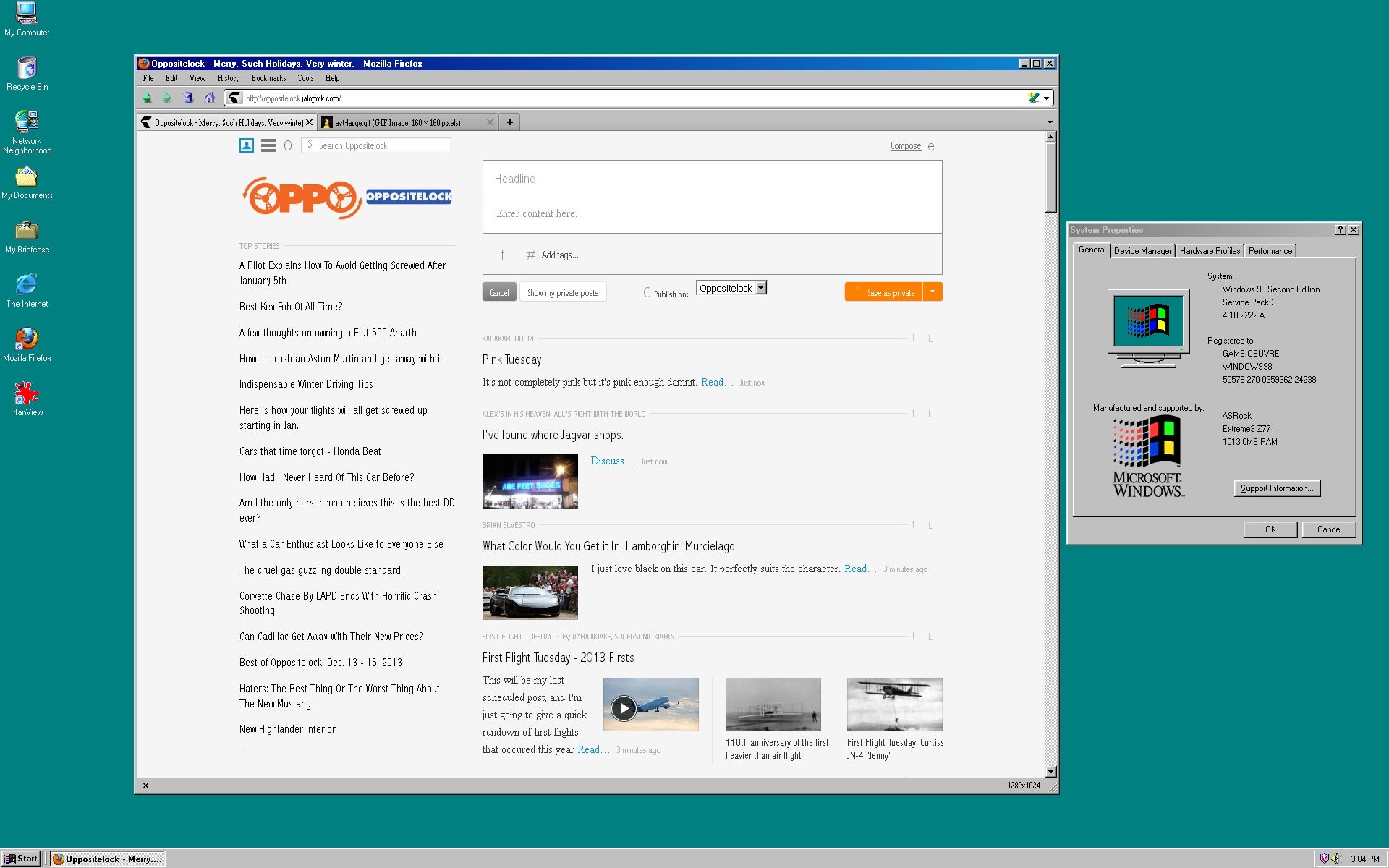Click the Compose link

[906, 146]
